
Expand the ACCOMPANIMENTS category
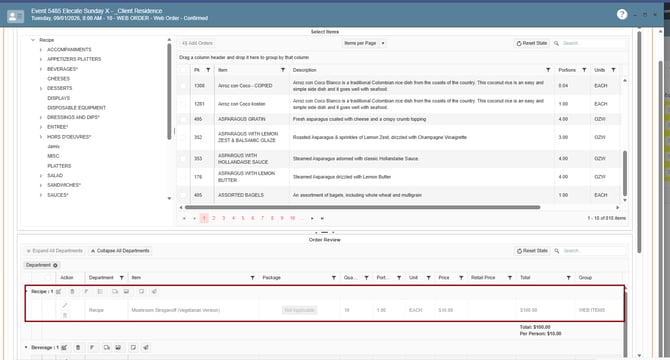pos(41,50)
